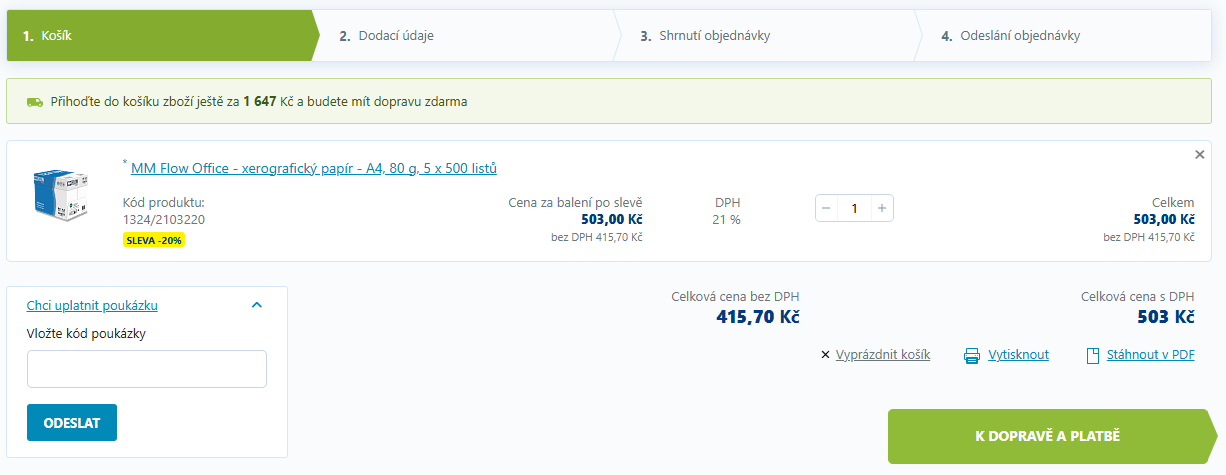Click the quantity field showing 1
The height and width of the screenshot is (475, 1226).
click(x=854, y=208)
